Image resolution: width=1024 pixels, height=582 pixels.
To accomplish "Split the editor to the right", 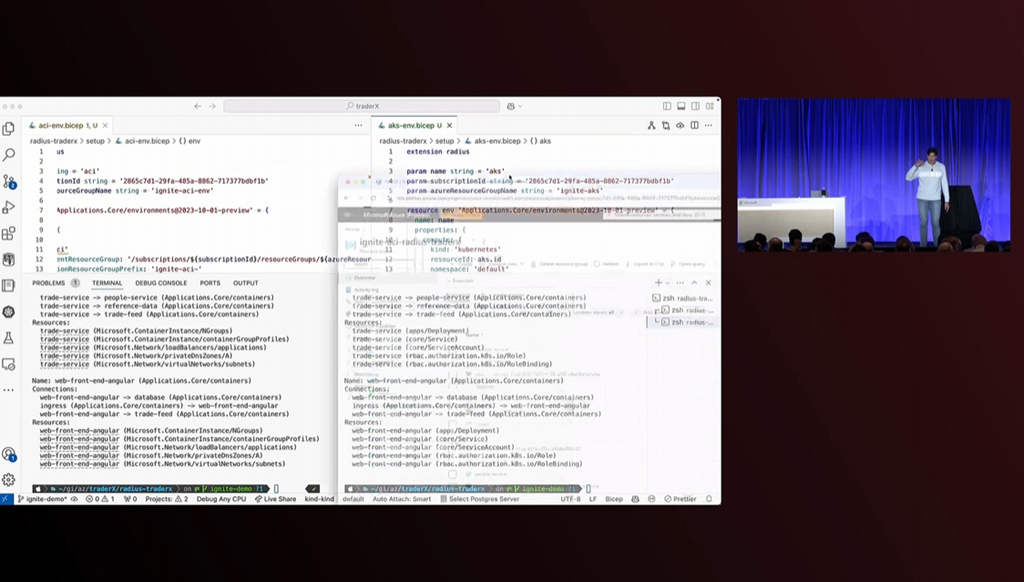I will (x=694, y=125).
